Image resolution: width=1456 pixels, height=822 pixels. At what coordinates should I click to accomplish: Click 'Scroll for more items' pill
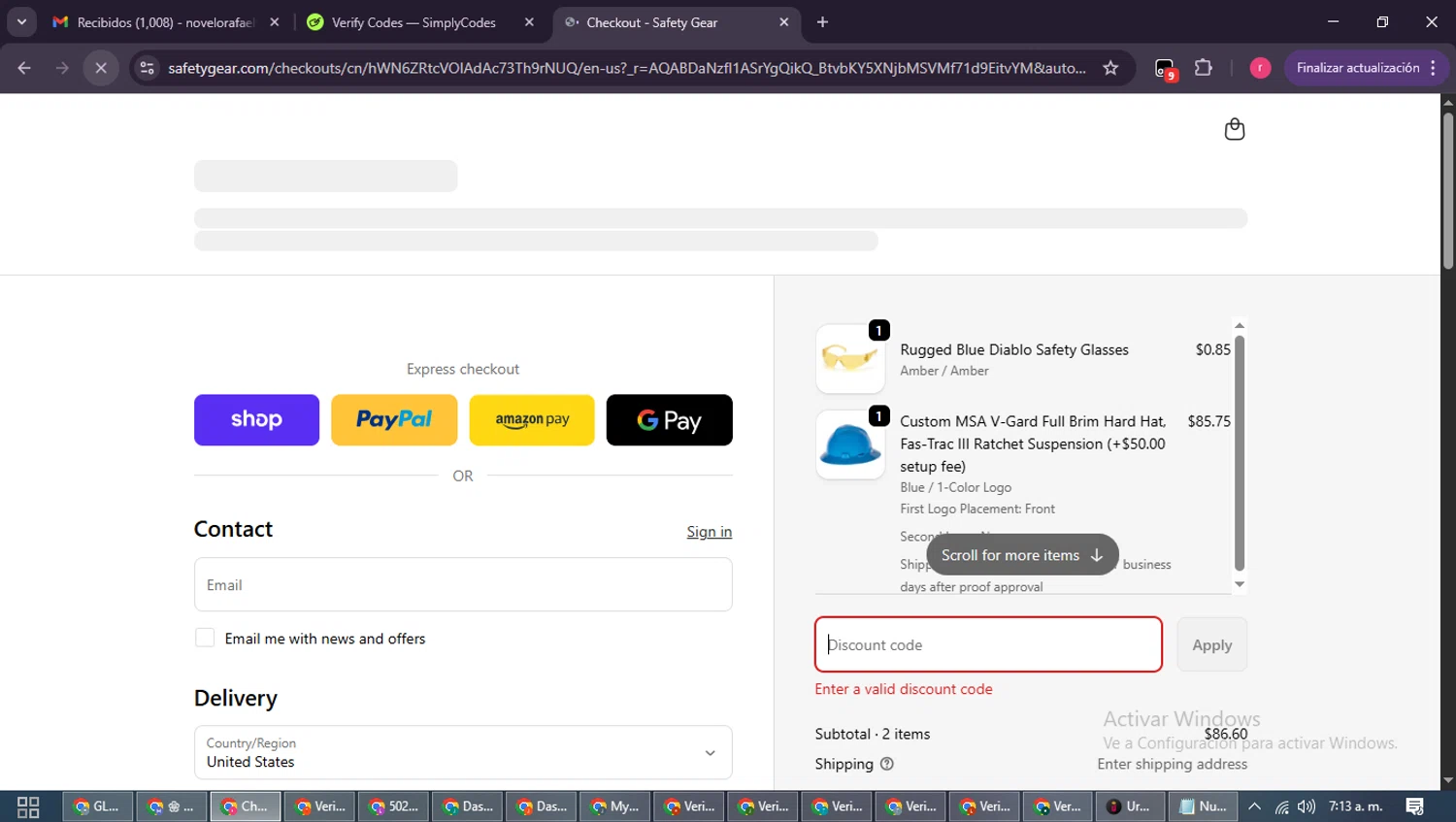coord(1022,555)
